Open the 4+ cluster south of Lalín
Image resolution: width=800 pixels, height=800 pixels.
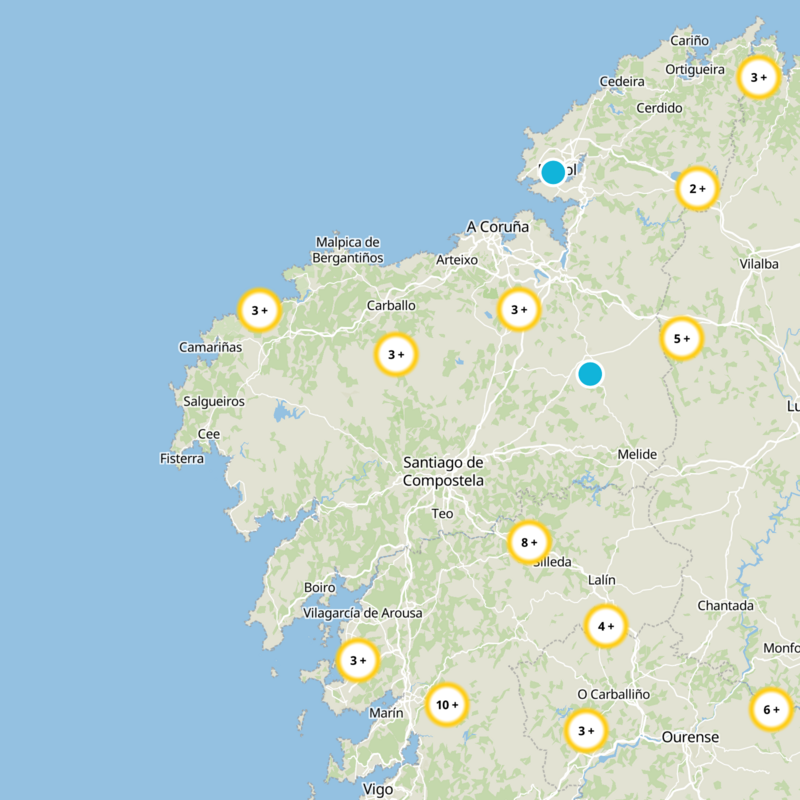click(x=606, y=626)
